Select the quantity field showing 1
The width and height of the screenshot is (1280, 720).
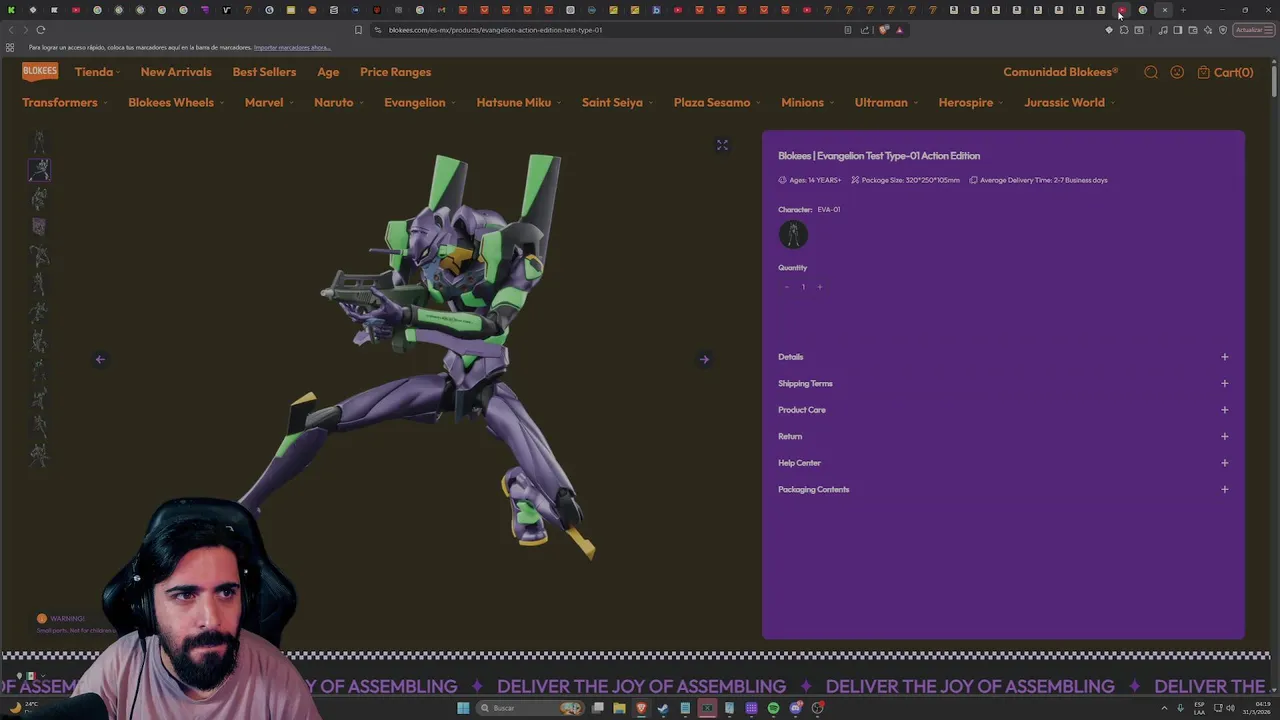(802, 287)
